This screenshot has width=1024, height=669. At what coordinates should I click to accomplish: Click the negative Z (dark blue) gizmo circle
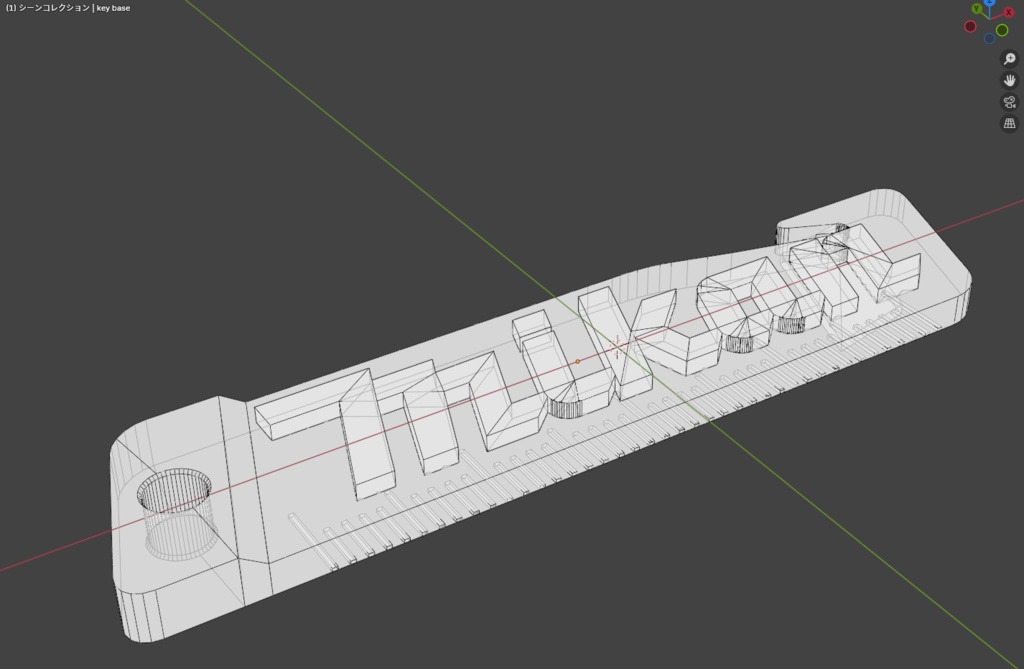tap(989, 39)
